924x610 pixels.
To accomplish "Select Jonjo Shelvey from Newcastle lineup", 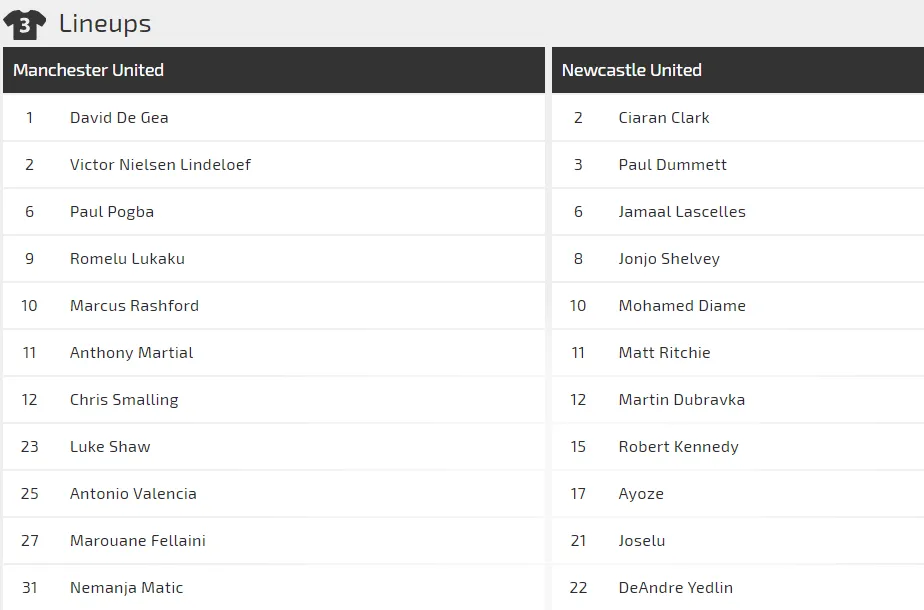I will tap(669, 258).
